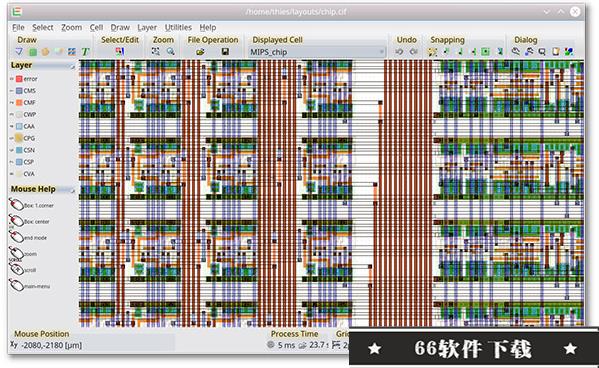Screen dimensions: 599x368
Task: Click the Layer panel float button
Action: tap(72, 66)
